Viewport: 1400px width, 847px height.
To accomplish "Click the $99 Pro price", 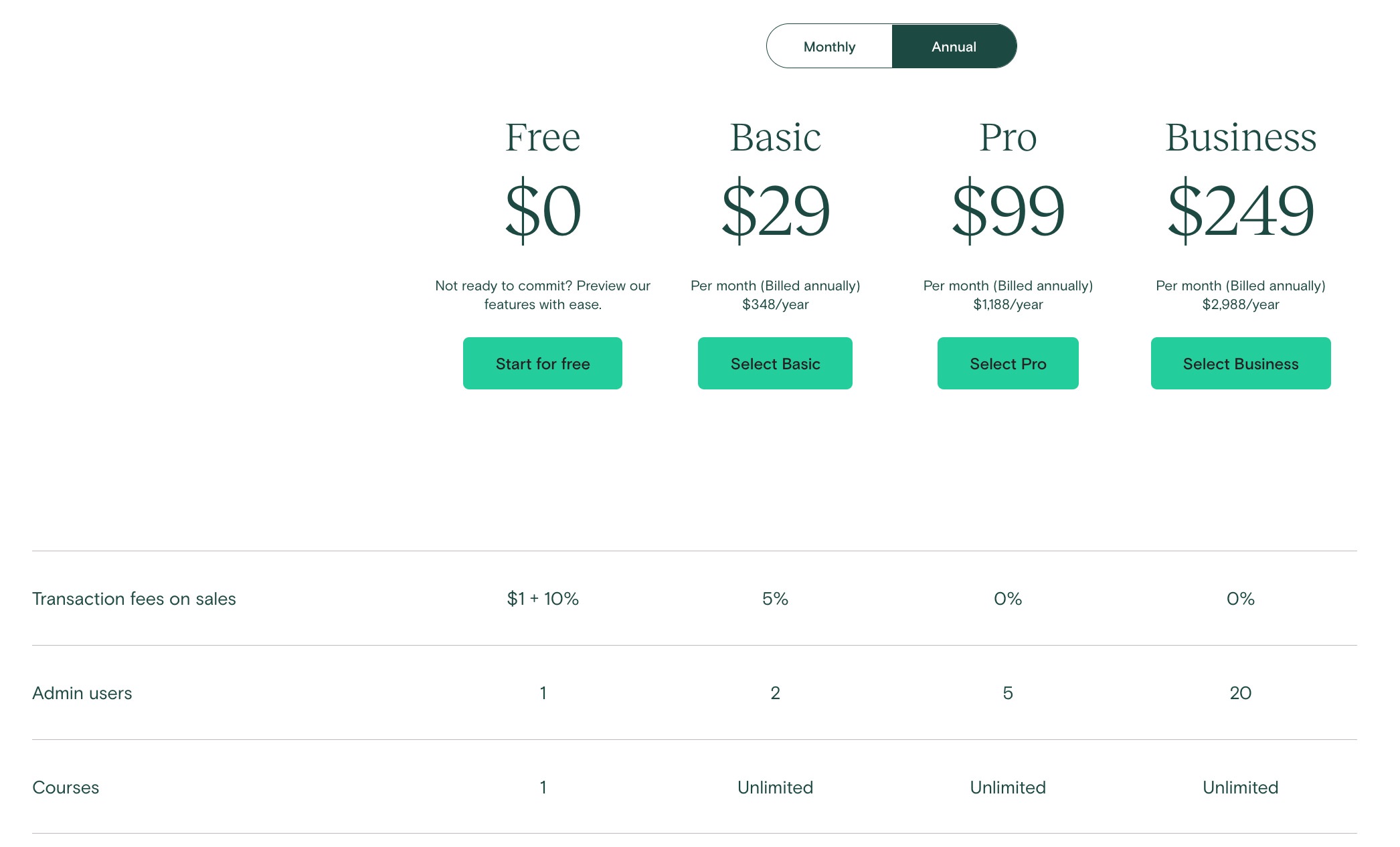I will (x=1008, y=210).
